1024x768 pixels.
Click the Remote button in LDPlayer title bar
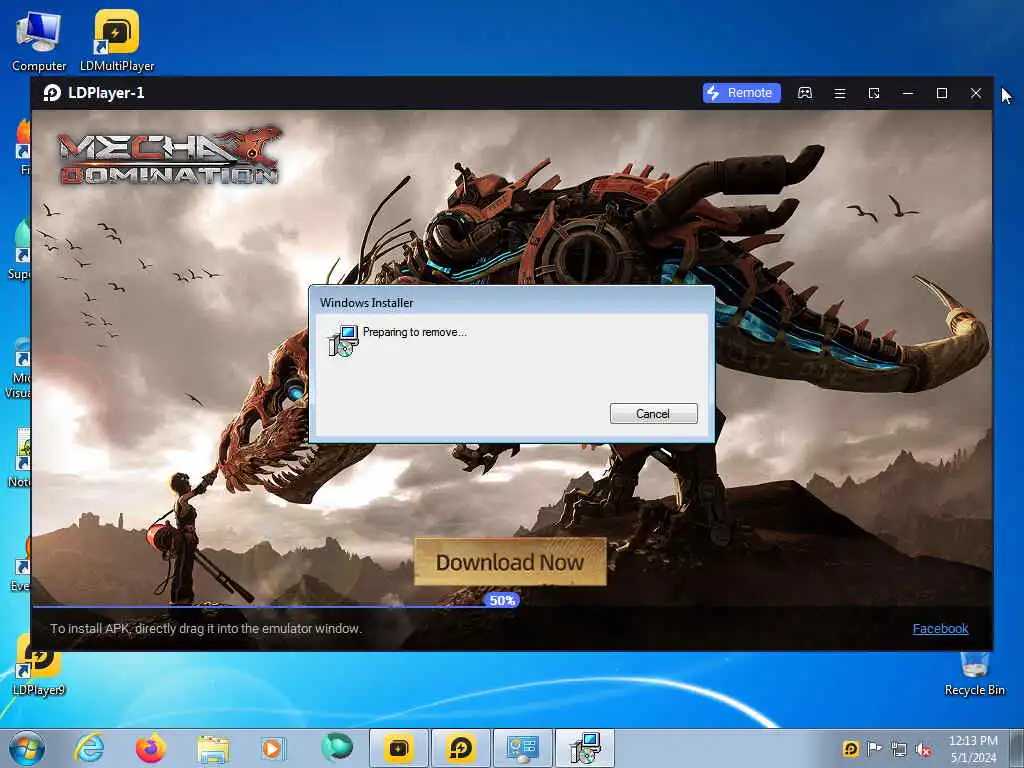point(741,93)
